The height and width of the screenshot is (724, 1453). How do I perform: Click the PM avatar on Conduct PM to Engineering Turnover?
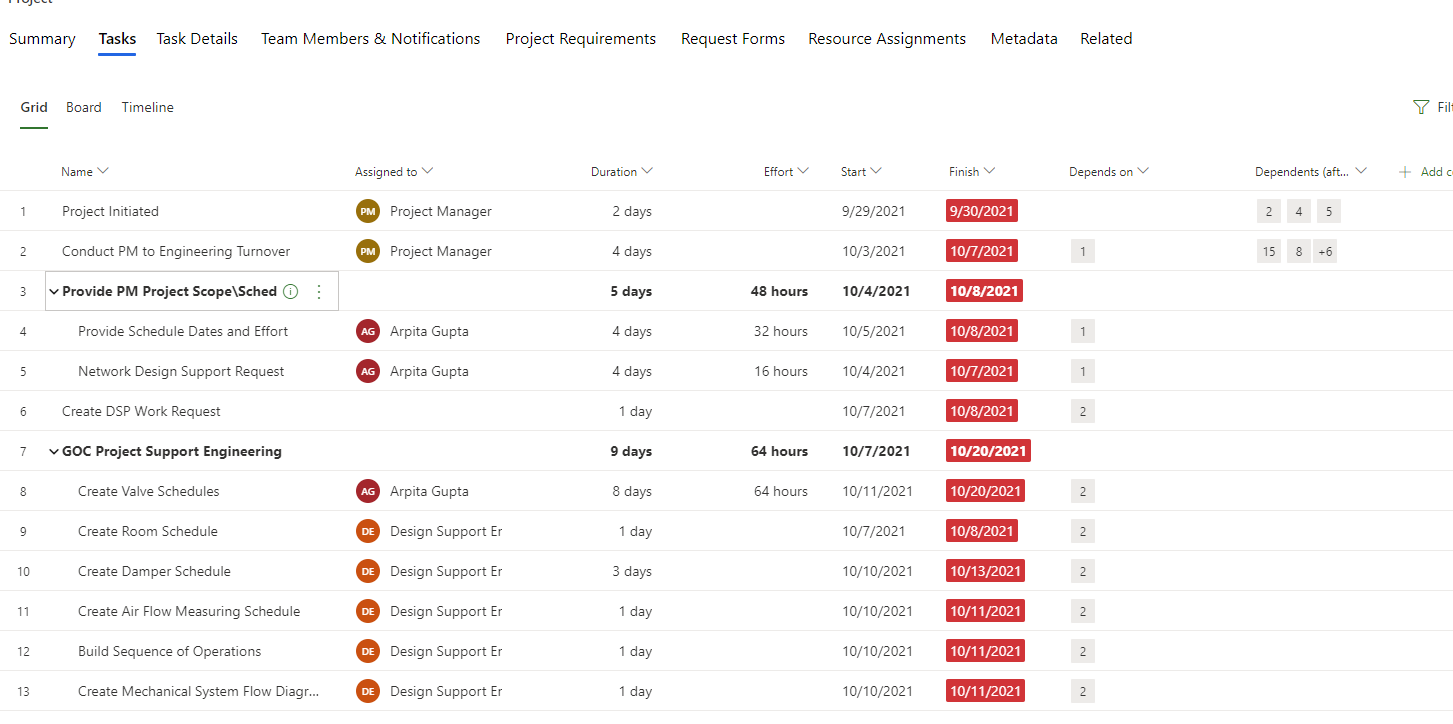coord(367,251)
